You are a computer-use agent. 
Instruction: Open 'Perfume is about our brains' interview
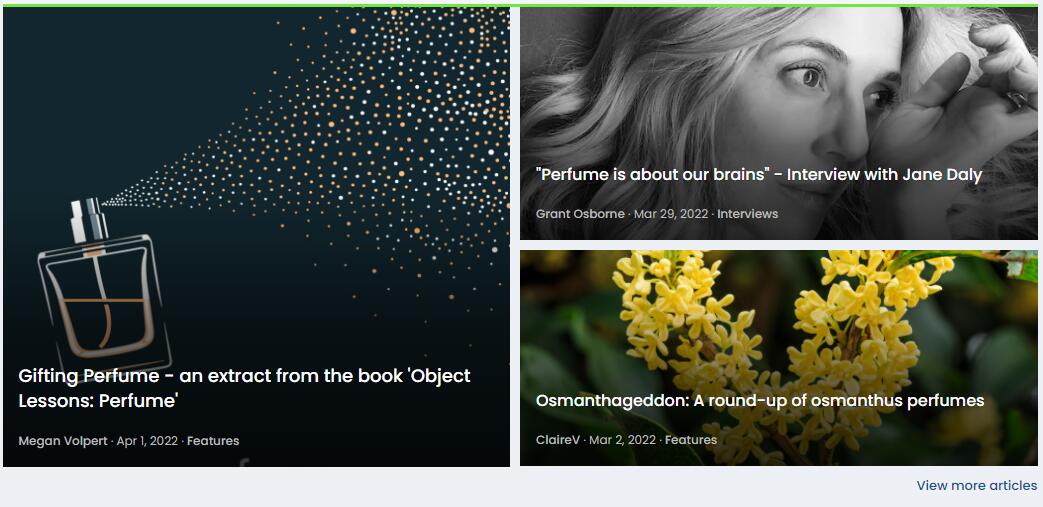tap(758, 175)
